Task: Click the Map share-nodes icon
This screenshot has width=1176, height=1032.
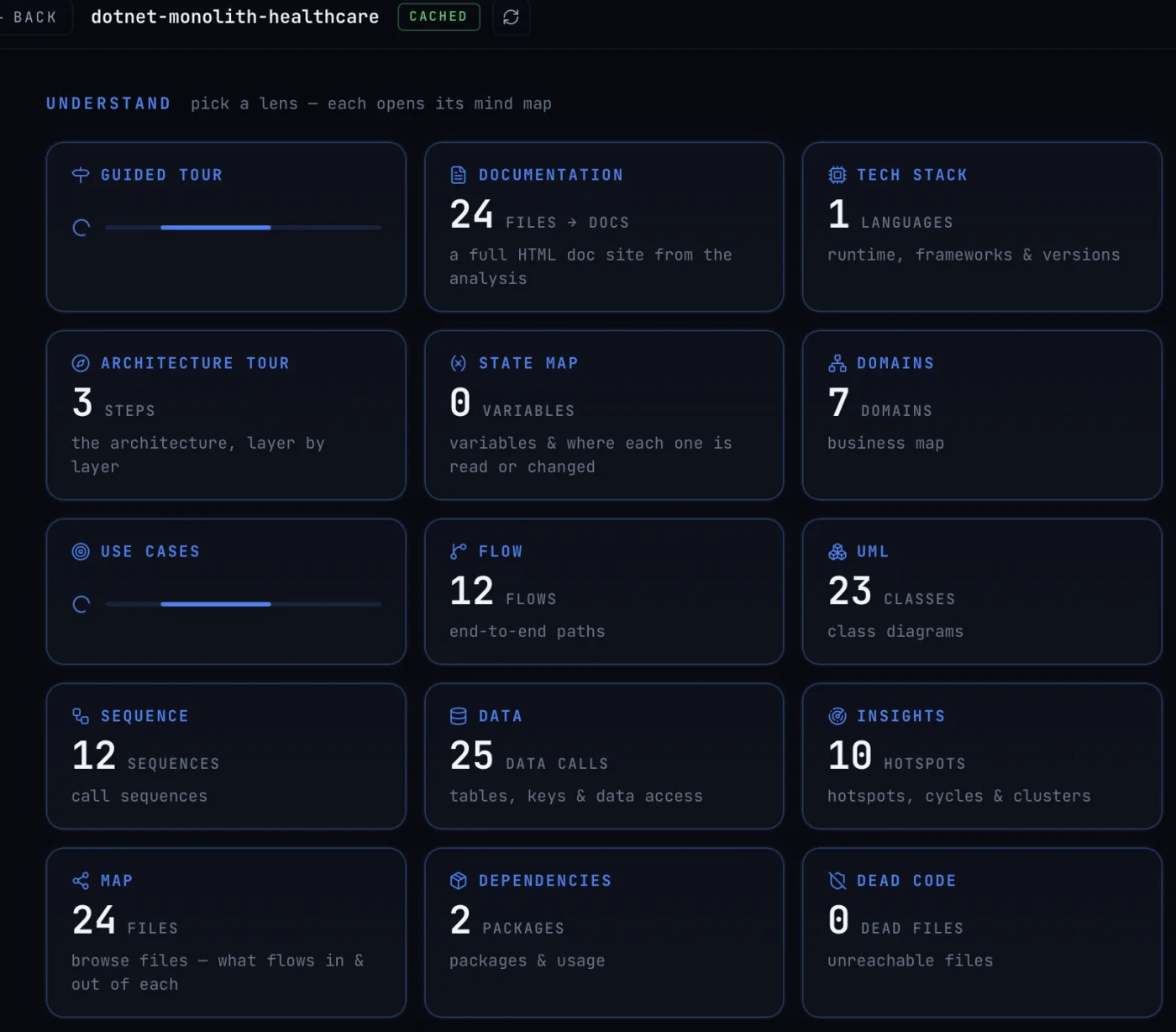Action: click(x=81, y=881)
